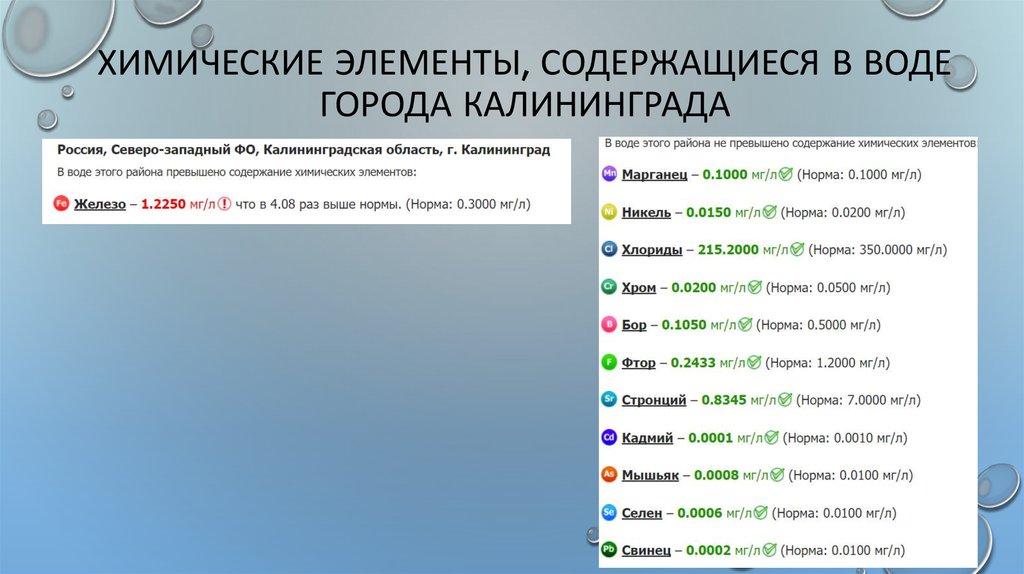Image resolution: width=1024 pixels, height=574 pixels.
Task: Click red exclamation warning icon beside Железо
Action: pos(224,204)
